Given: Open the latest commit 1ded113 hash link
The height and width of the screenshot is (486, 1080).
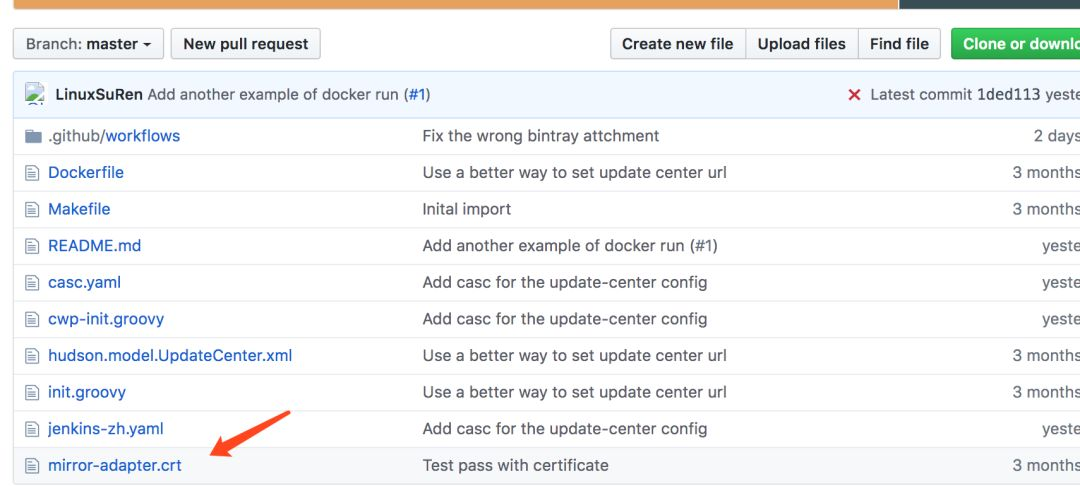Looking at the screenshot, I should (1008, 95).
